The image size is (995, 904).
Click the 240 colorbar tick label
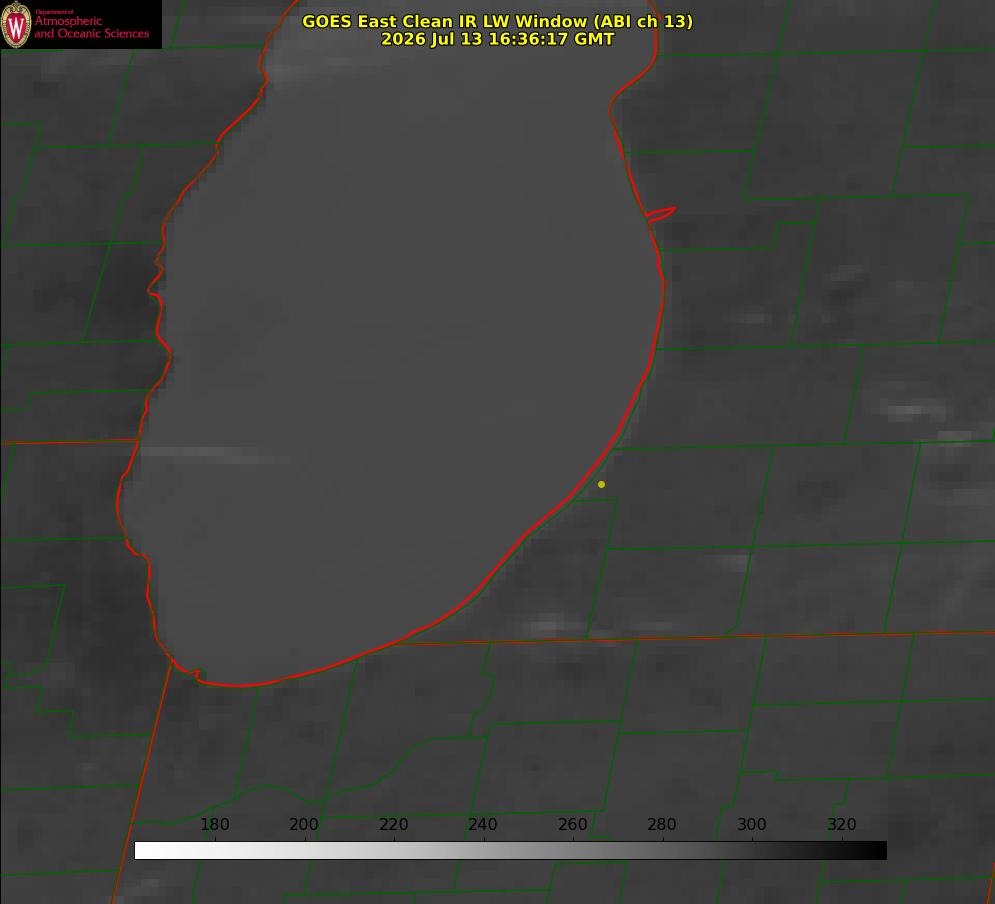pyautogui.click(x=482, y=824)
